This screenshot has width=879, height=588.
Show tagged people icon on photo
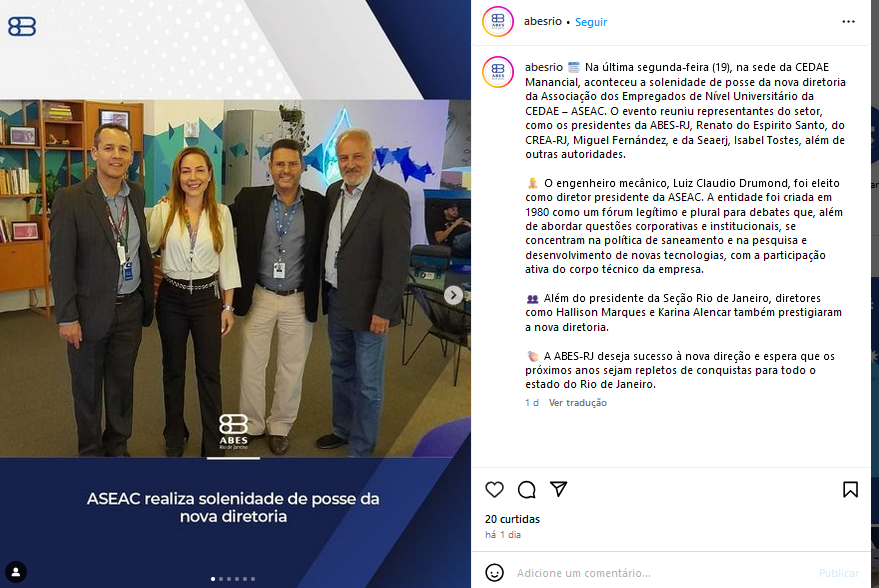click(x=16, y=572)
